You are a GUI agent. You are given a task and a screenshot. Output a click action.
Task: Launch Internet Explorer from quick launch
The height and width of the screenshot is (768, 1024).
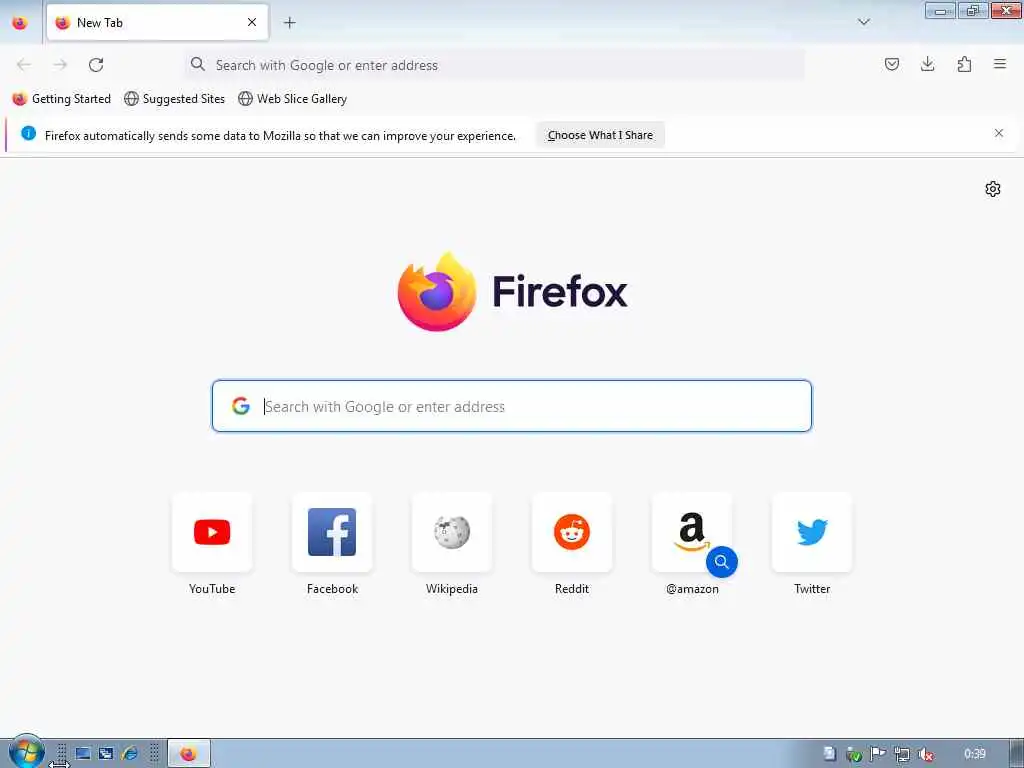(x=130, y=754)
